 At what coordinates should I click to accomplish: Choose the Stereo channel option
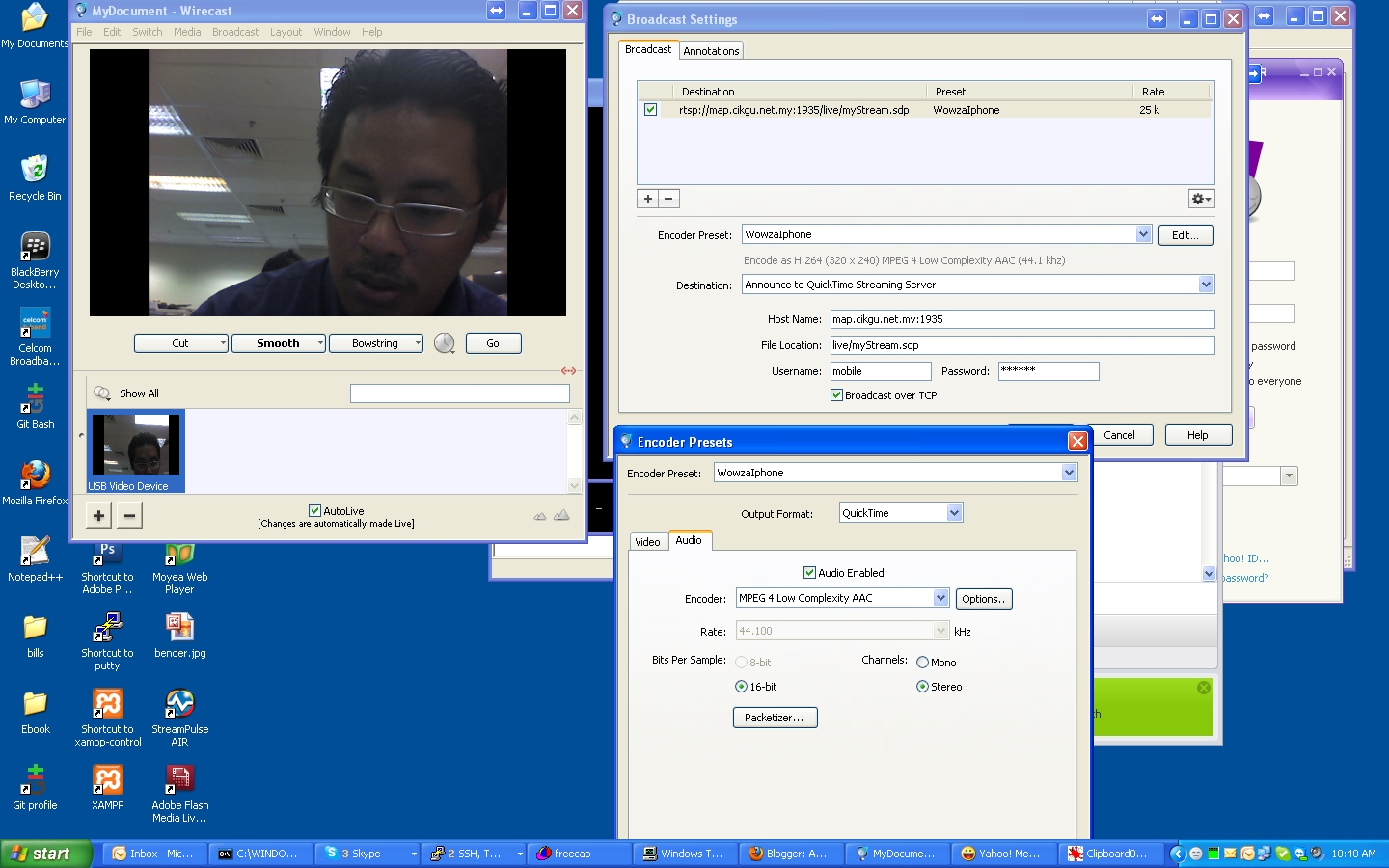click(922, 687)
